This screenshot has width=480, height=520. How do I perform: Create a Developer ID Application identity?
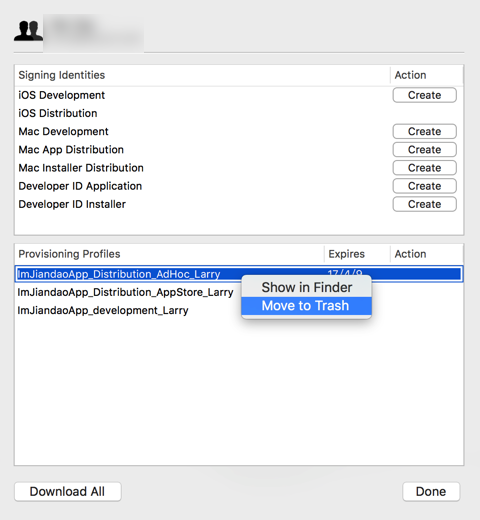(x=424, y=186)
